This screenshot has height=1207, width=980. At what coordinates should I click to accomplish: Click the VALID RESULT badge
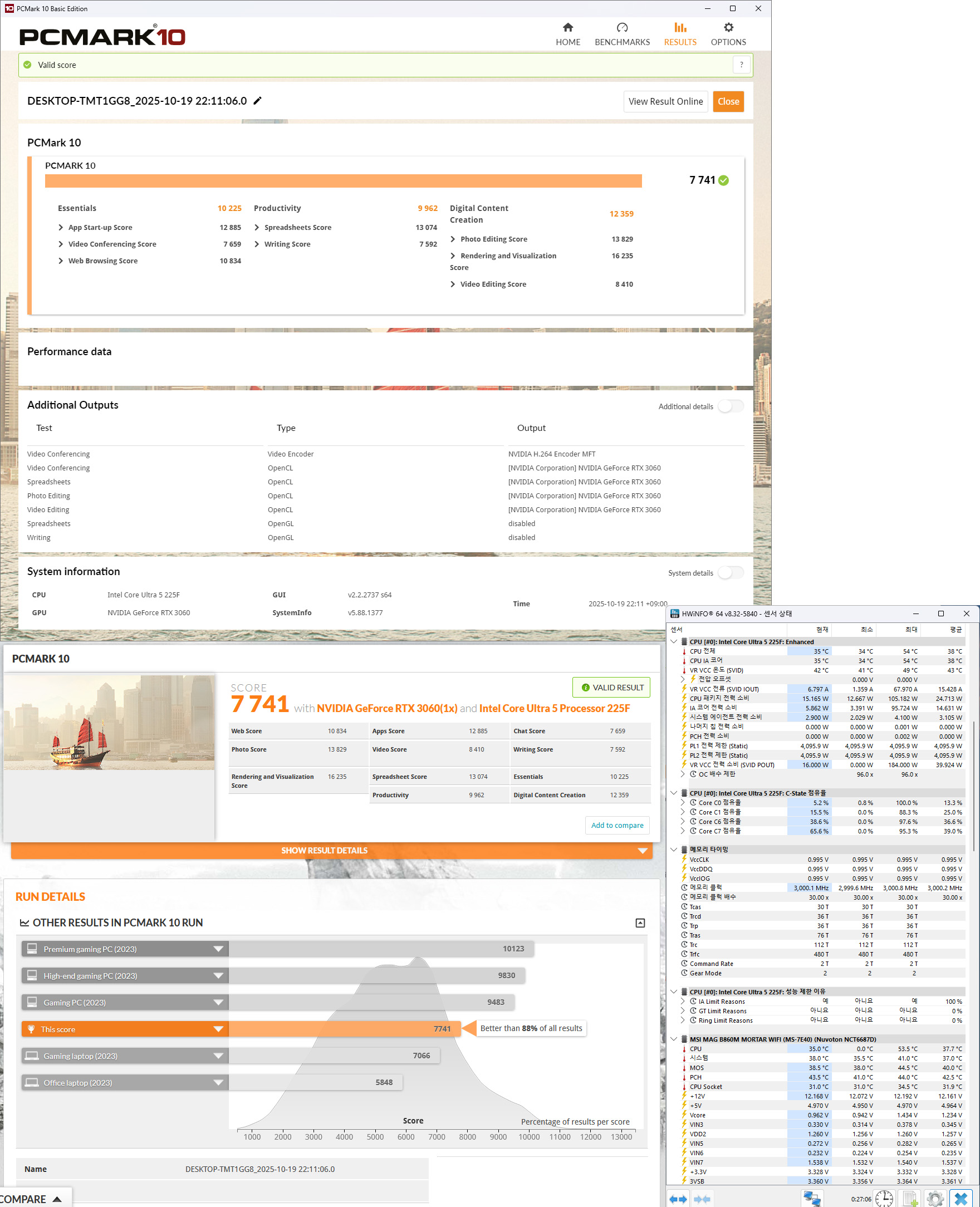point(611,688)
